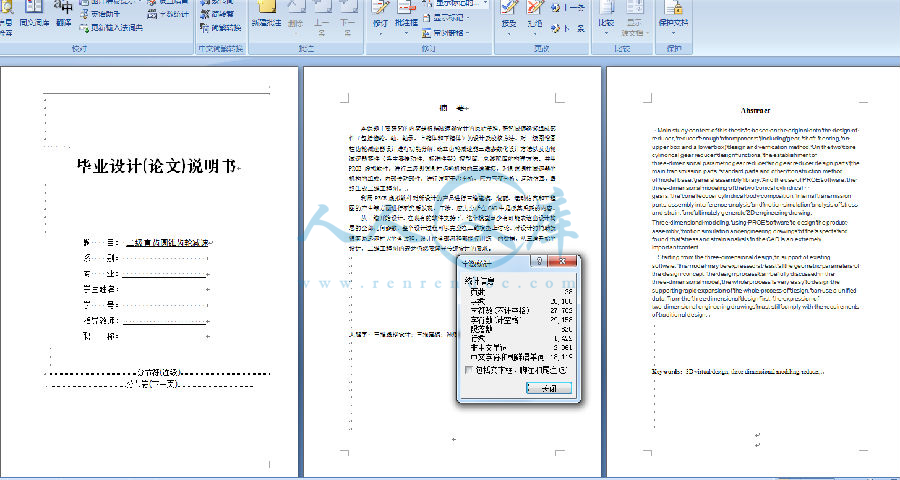Expand the Balloons dropdown arrow
Viewport: 900px width, 480px height.
(x=406, y=34)
